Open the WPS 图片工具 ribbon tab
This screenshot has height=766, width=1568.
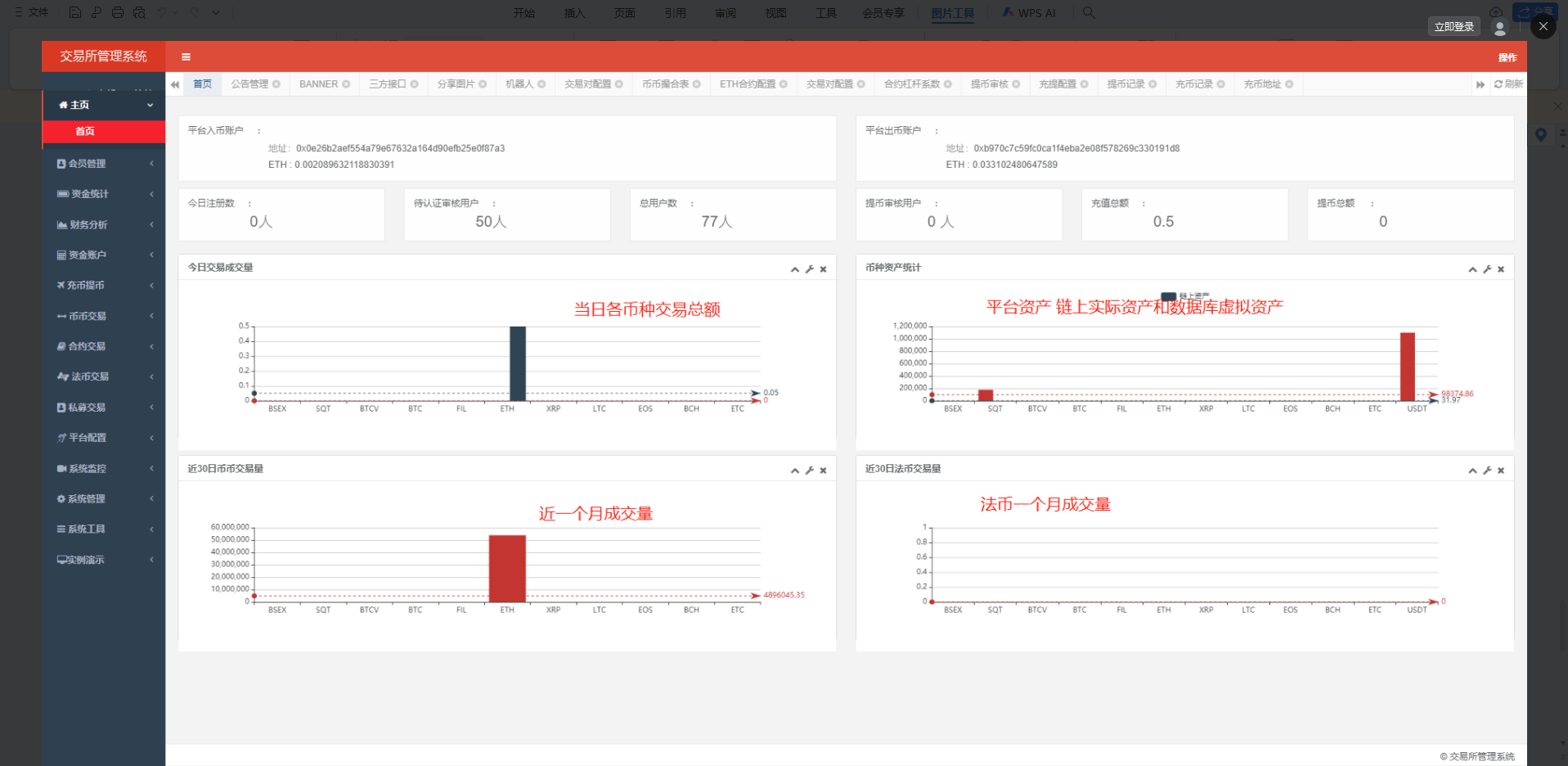coord(953,13)
